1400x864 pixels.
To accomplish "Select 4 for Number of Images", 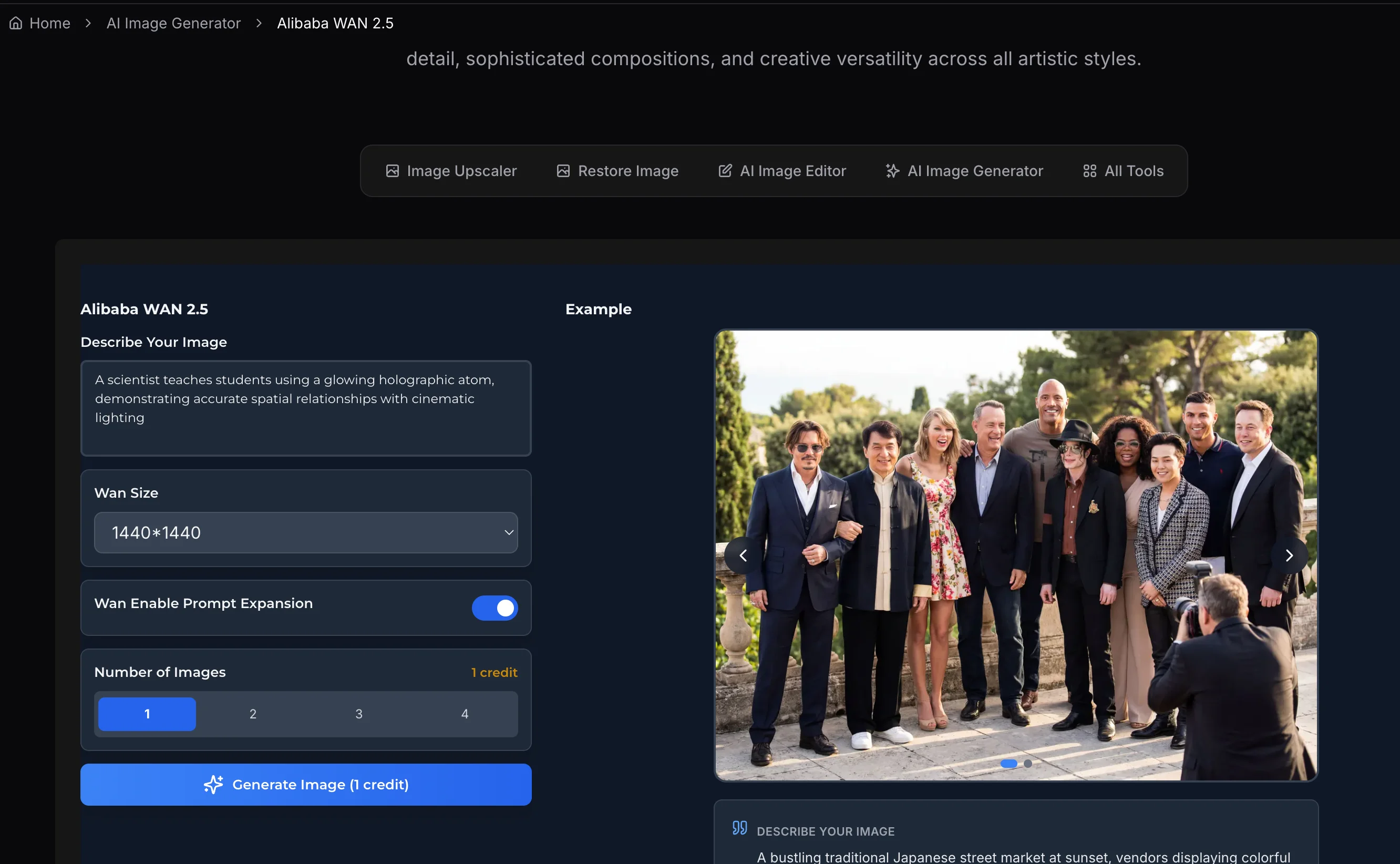I will (x=465, y=714).
